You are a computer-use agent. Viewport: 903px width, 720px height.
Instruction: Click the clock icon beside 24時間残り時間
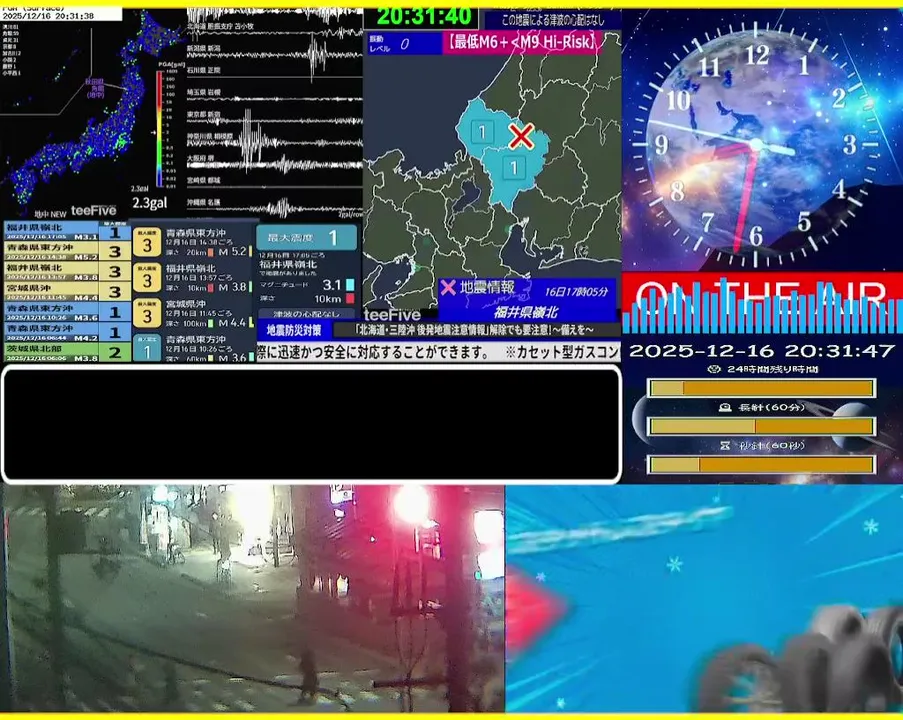714,369
